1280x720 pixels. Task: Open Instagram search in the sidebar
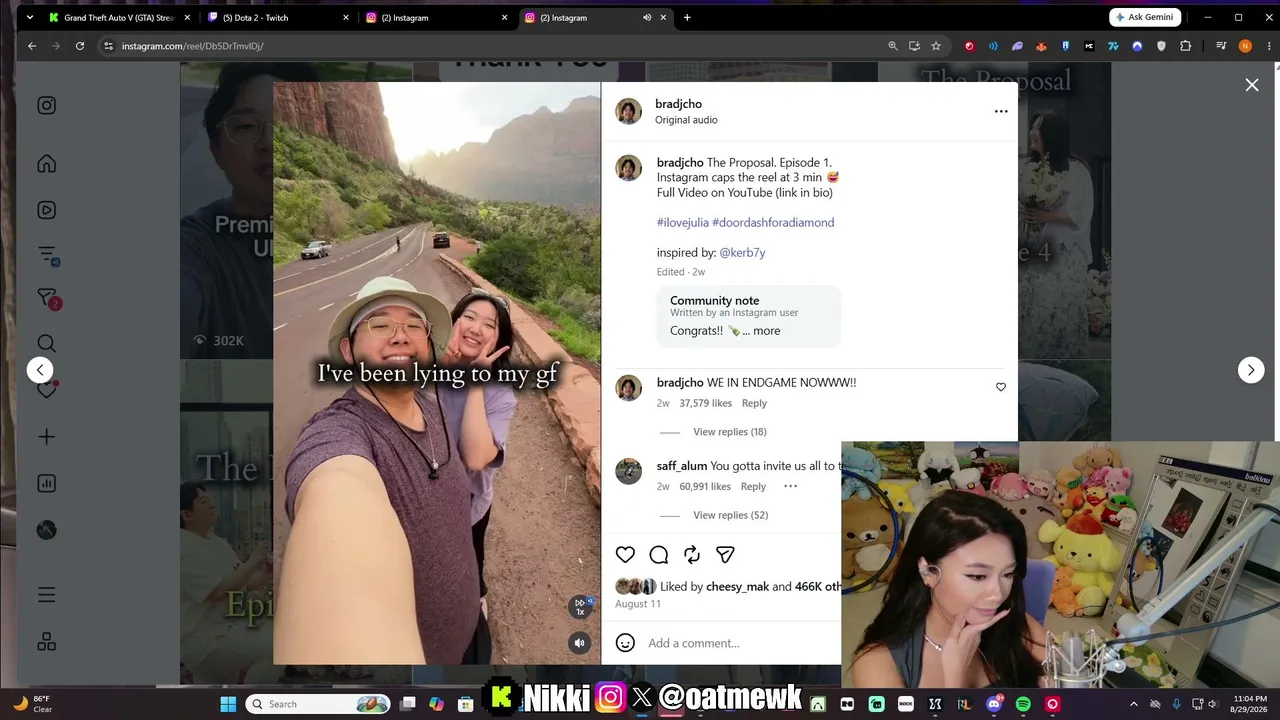coord(46,343)
